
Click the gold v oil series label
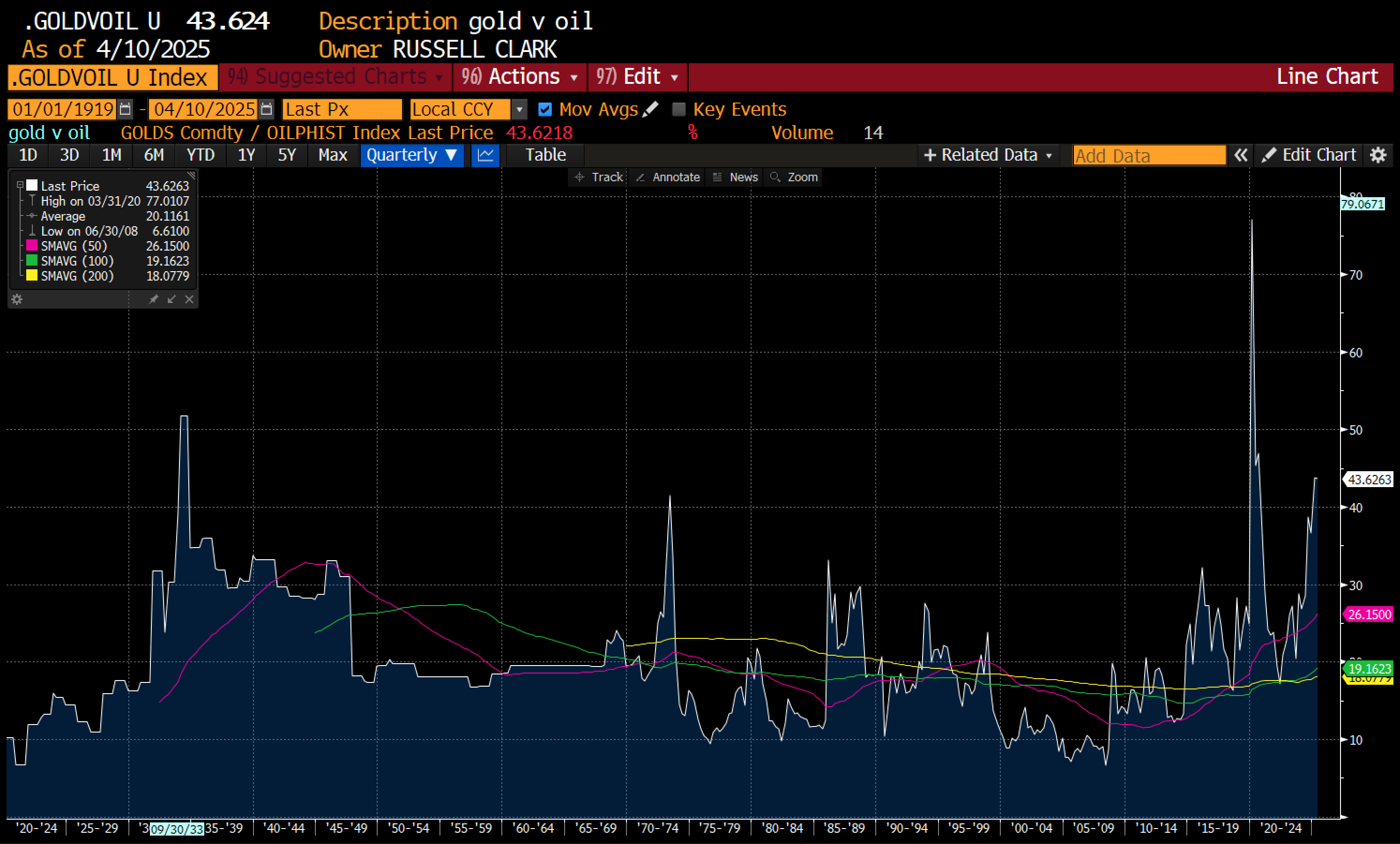(x=49, y=133)
